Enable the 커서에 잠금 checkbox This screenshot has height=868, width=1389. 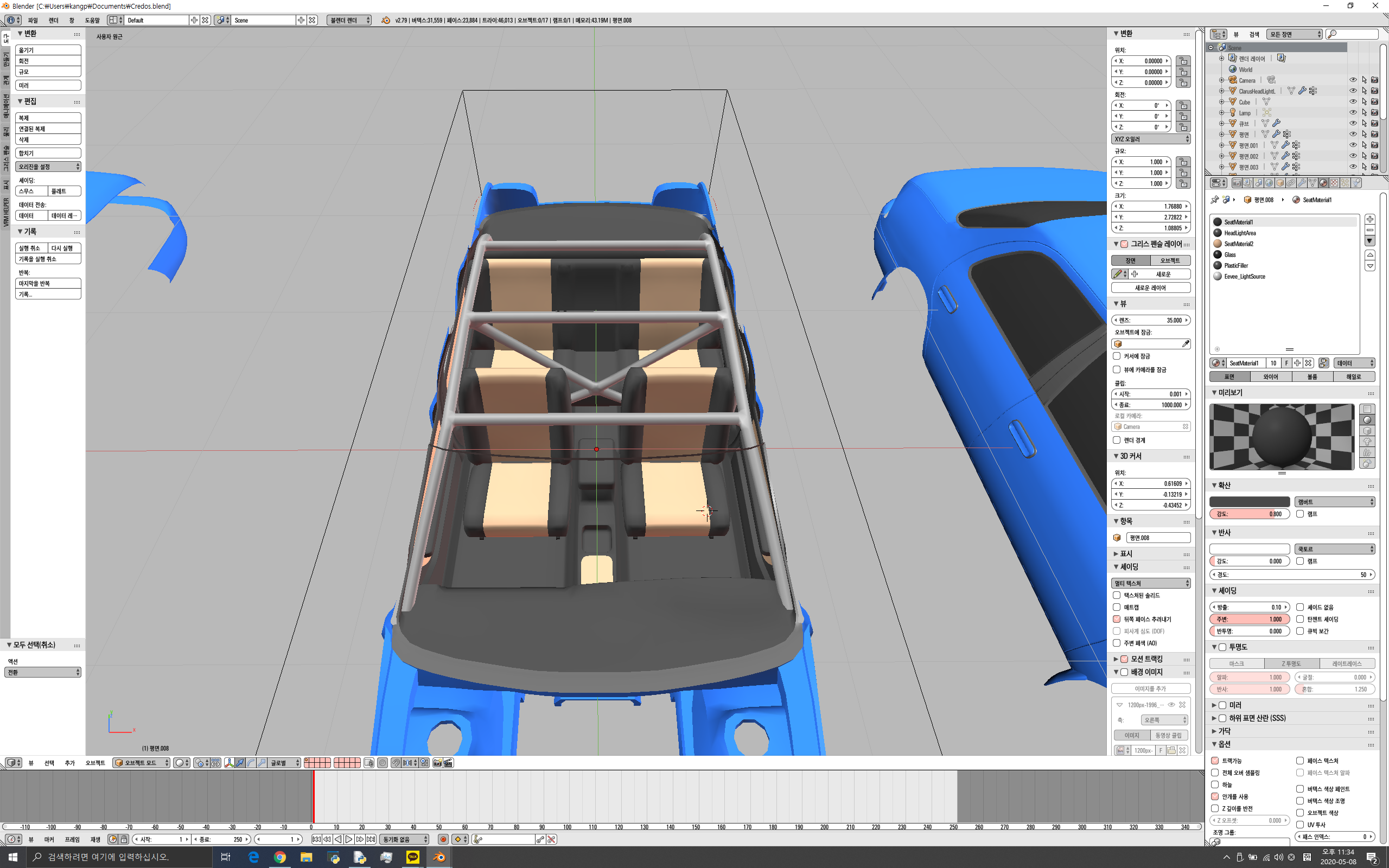click(1117, 356)
